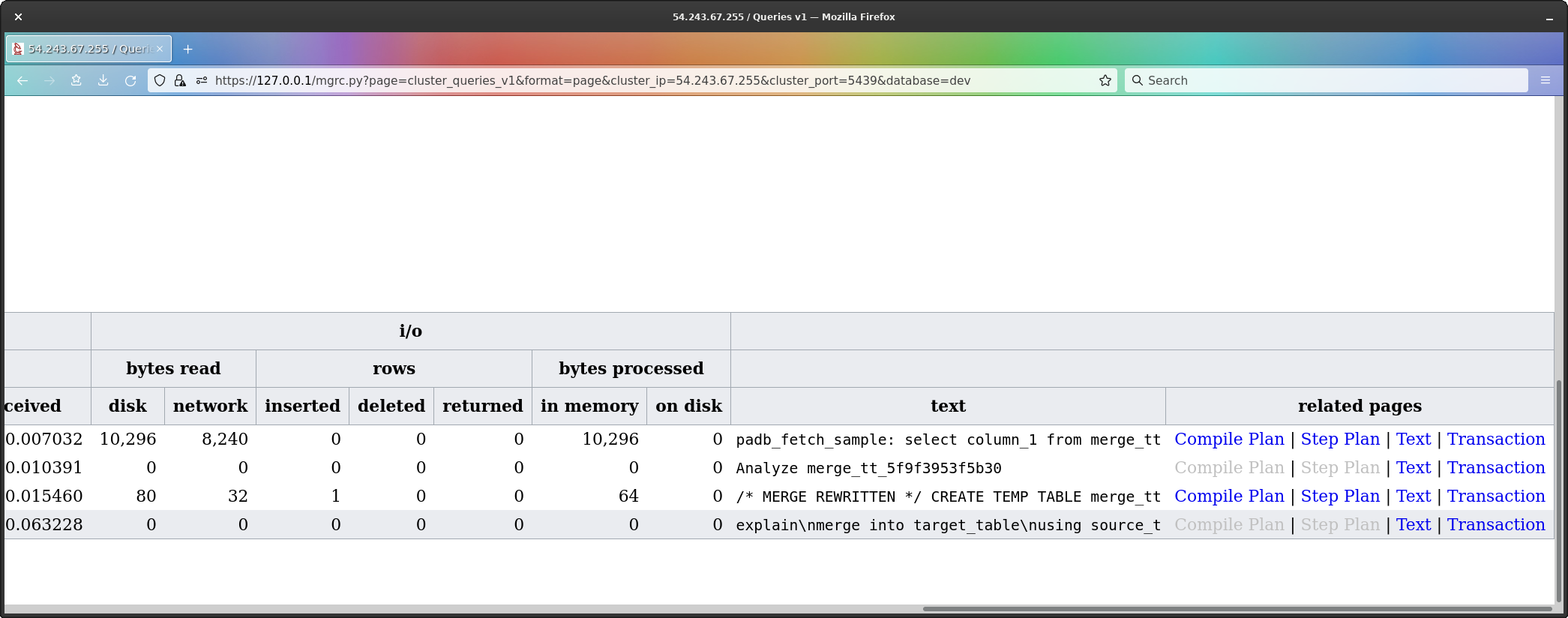Bookmark this page with the star icon
This screenshot has height=618, width=1568.
1105,80
